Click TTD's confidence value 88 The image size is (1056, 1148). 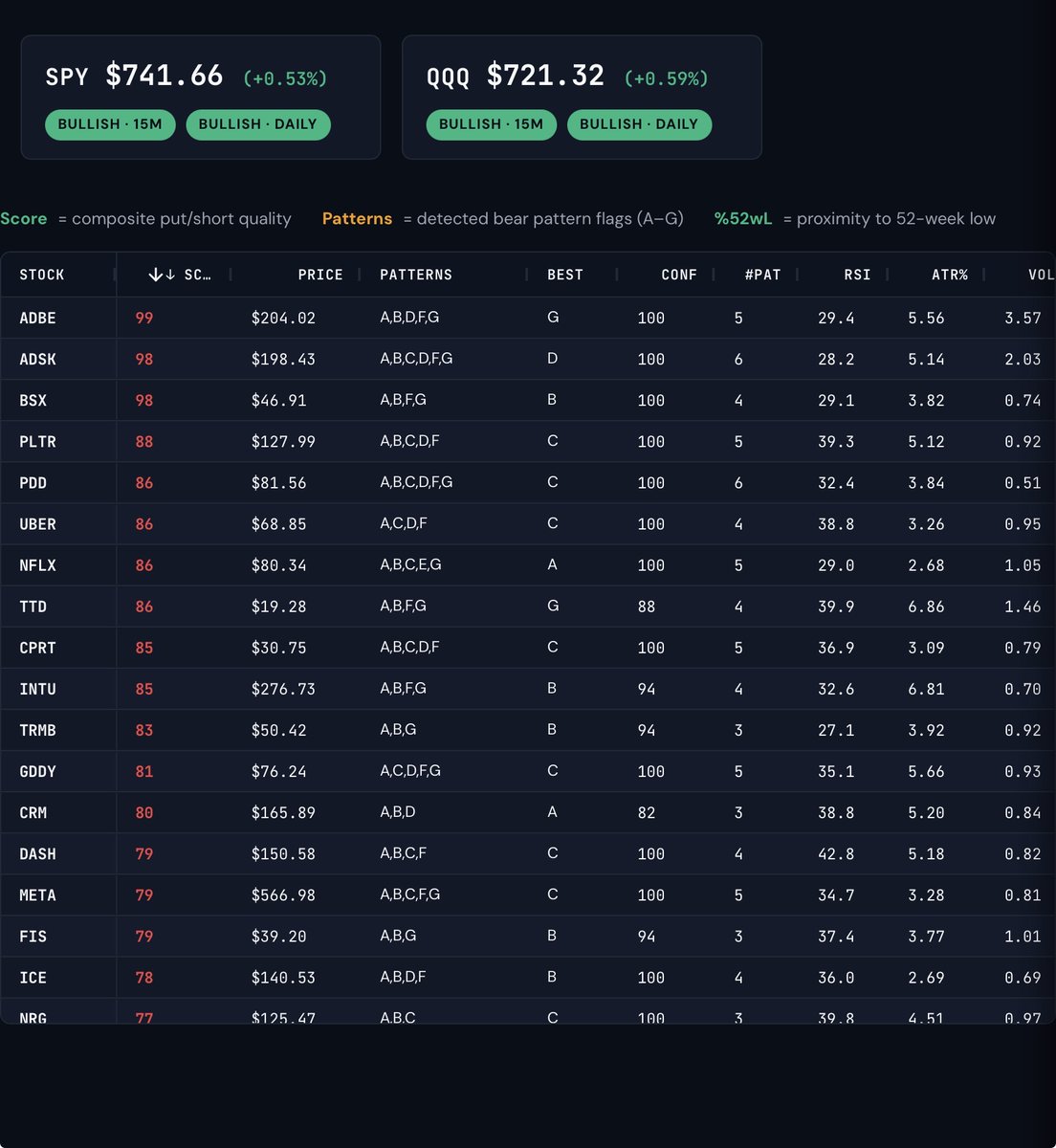click(647, 607)
